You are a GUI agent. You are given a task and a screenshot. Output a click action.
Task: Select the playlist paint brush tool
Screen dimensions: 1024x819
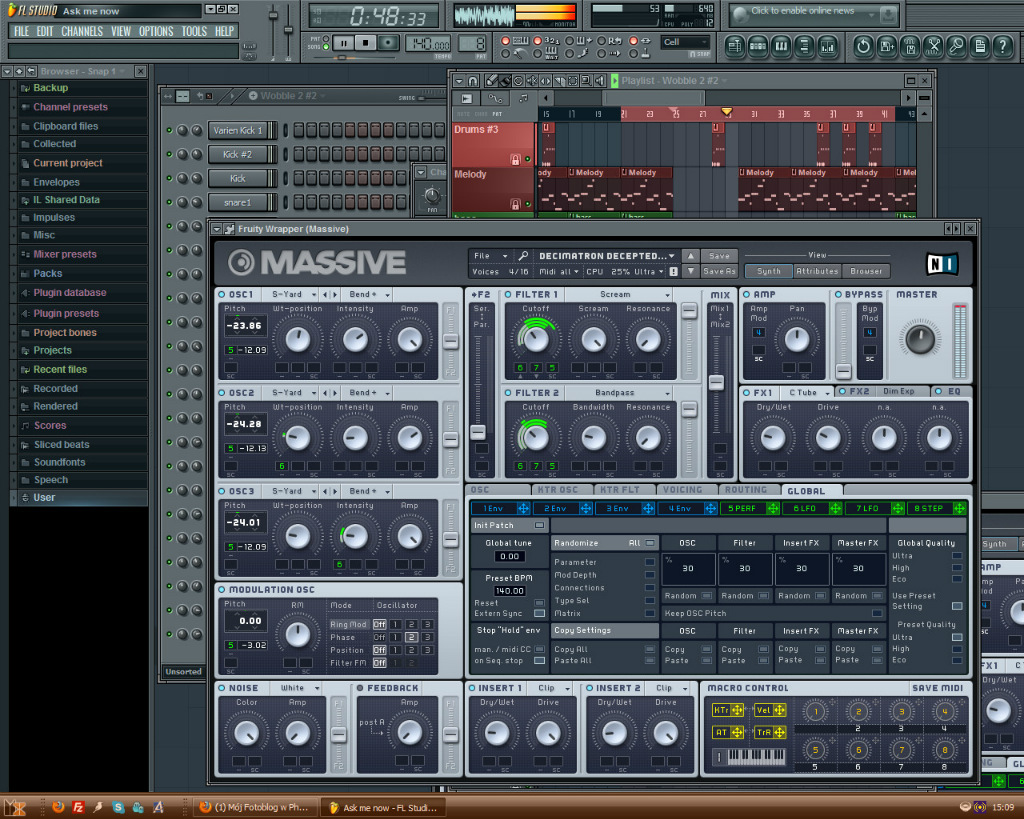tap(505, 81)
